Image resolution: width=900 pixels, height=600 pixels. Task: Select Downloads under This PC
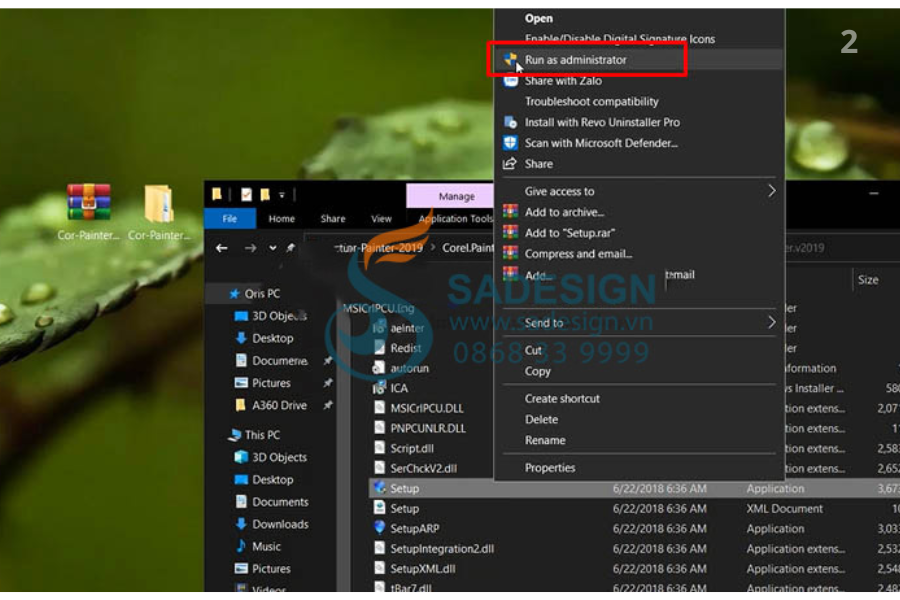(x=280, y=524)
